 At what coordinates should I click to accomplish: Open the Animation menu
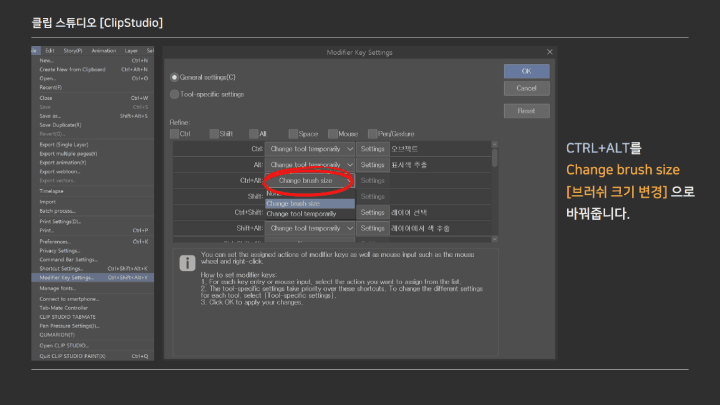104,51
